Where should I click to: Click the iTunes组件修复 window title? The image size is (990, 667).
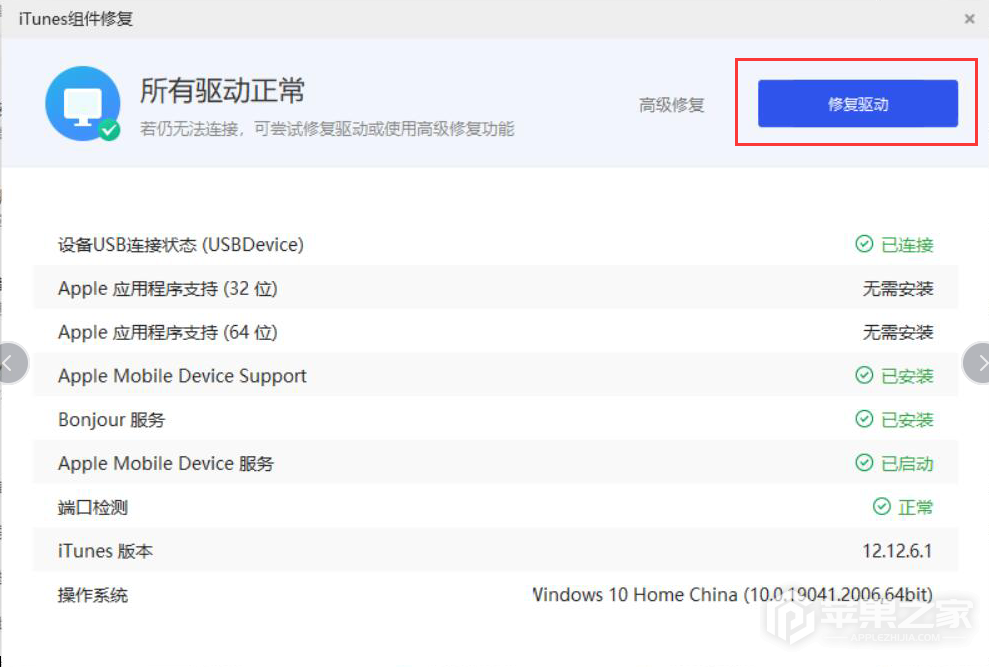tap(76, 19)
